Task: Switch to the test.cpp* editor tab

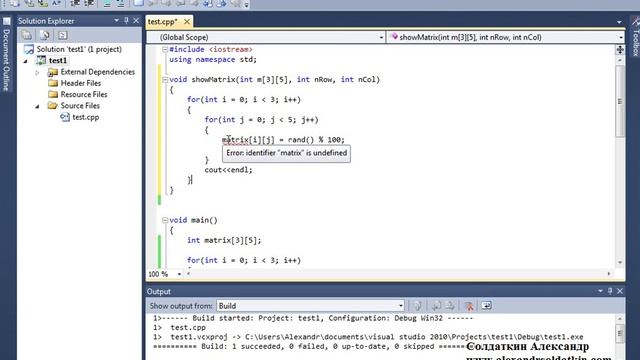Action: (x=162, y=22)
